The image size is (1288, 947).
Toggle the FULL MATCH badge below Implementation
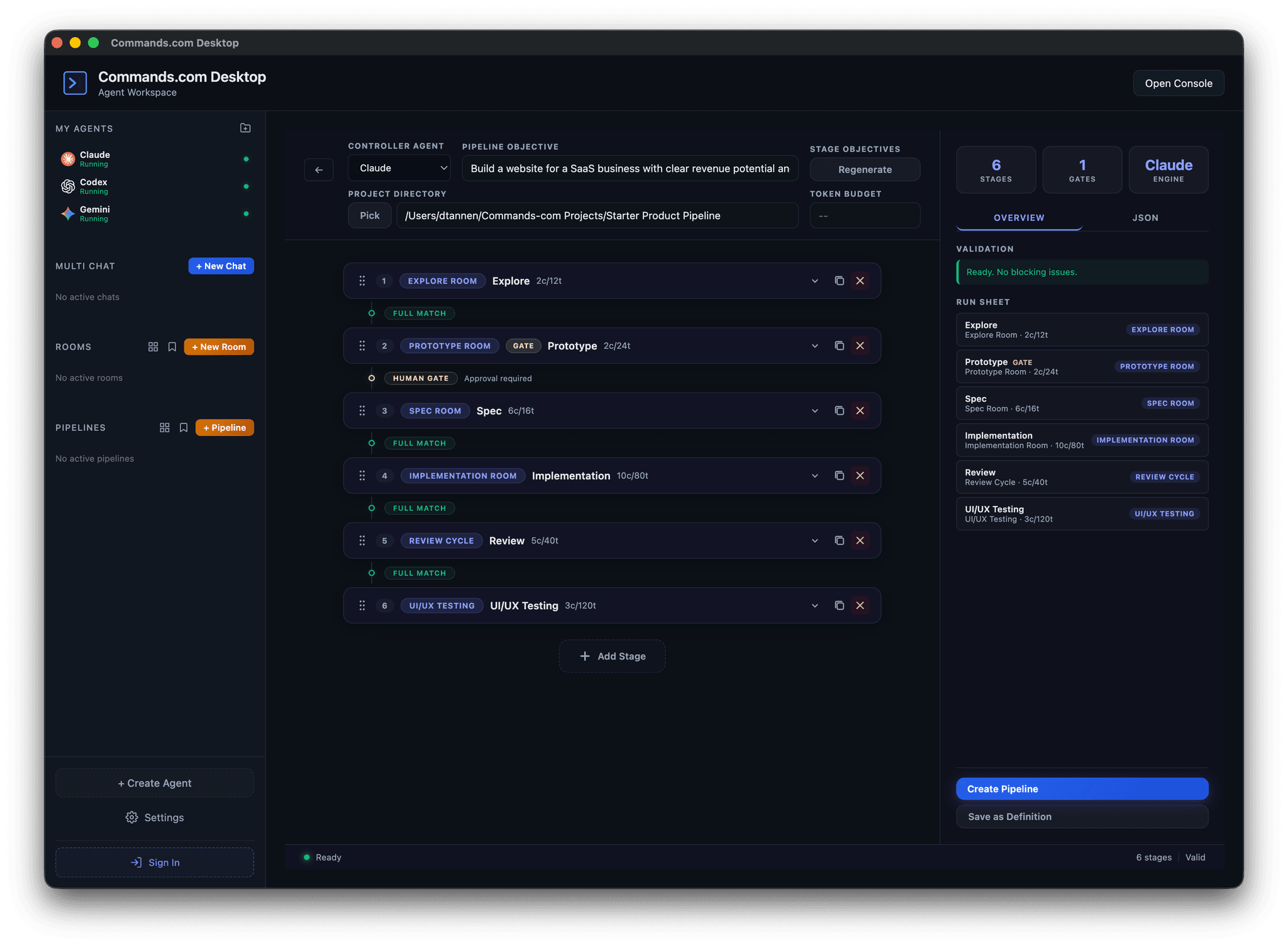(x=419, y=508)
